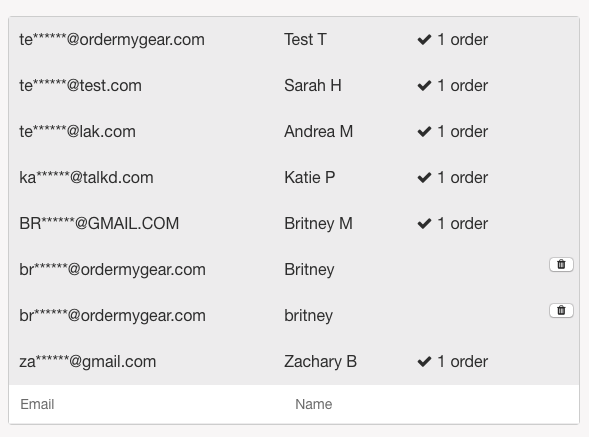Screen dimensions: 589x437
Task: Open the 1 order text for Sarah H
Action: 463,86
